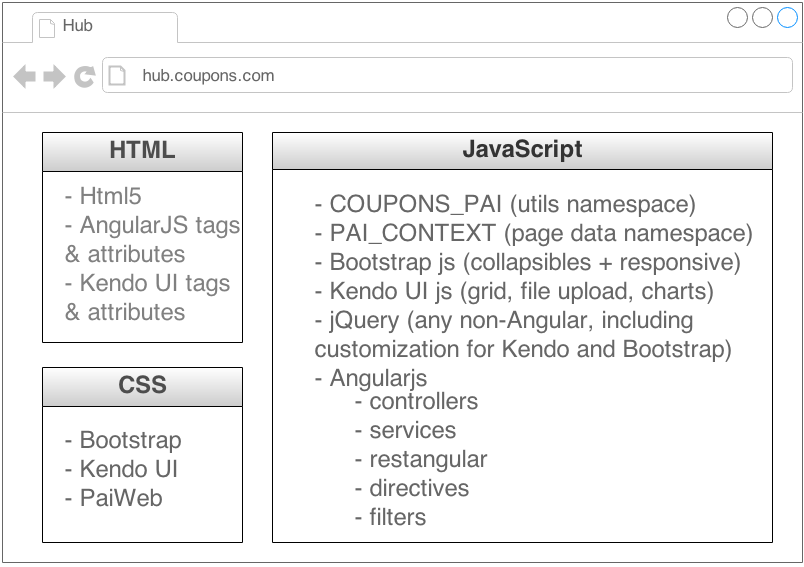Click filters under Angularjs
The width and height of the screenshot is (804, 567).
click(x=390, y=517)
